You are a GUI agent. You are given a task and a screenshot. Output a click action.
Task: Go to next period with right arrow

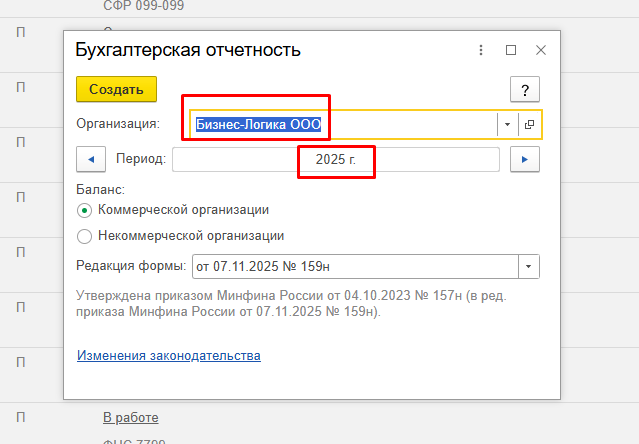525,159
